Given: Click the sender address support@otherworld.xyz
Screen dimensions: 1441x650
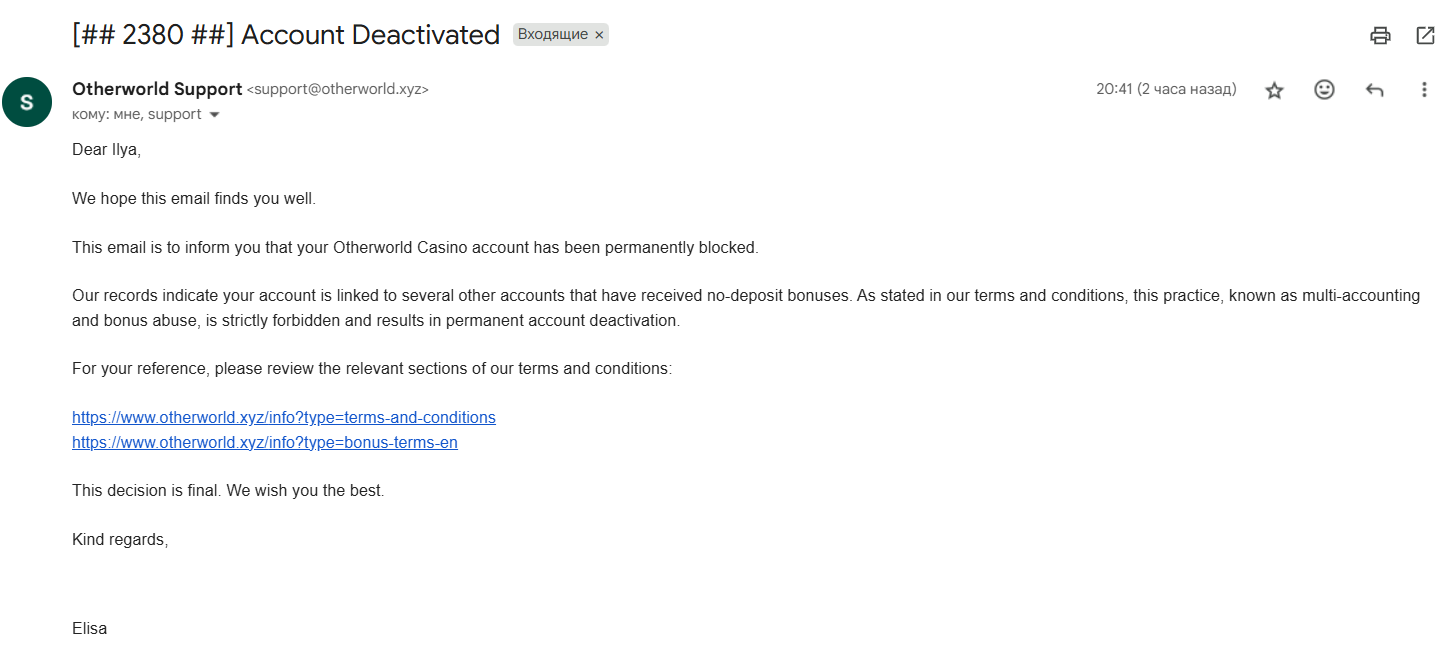Looking at the screenshot, I should [x=337, y=90].
